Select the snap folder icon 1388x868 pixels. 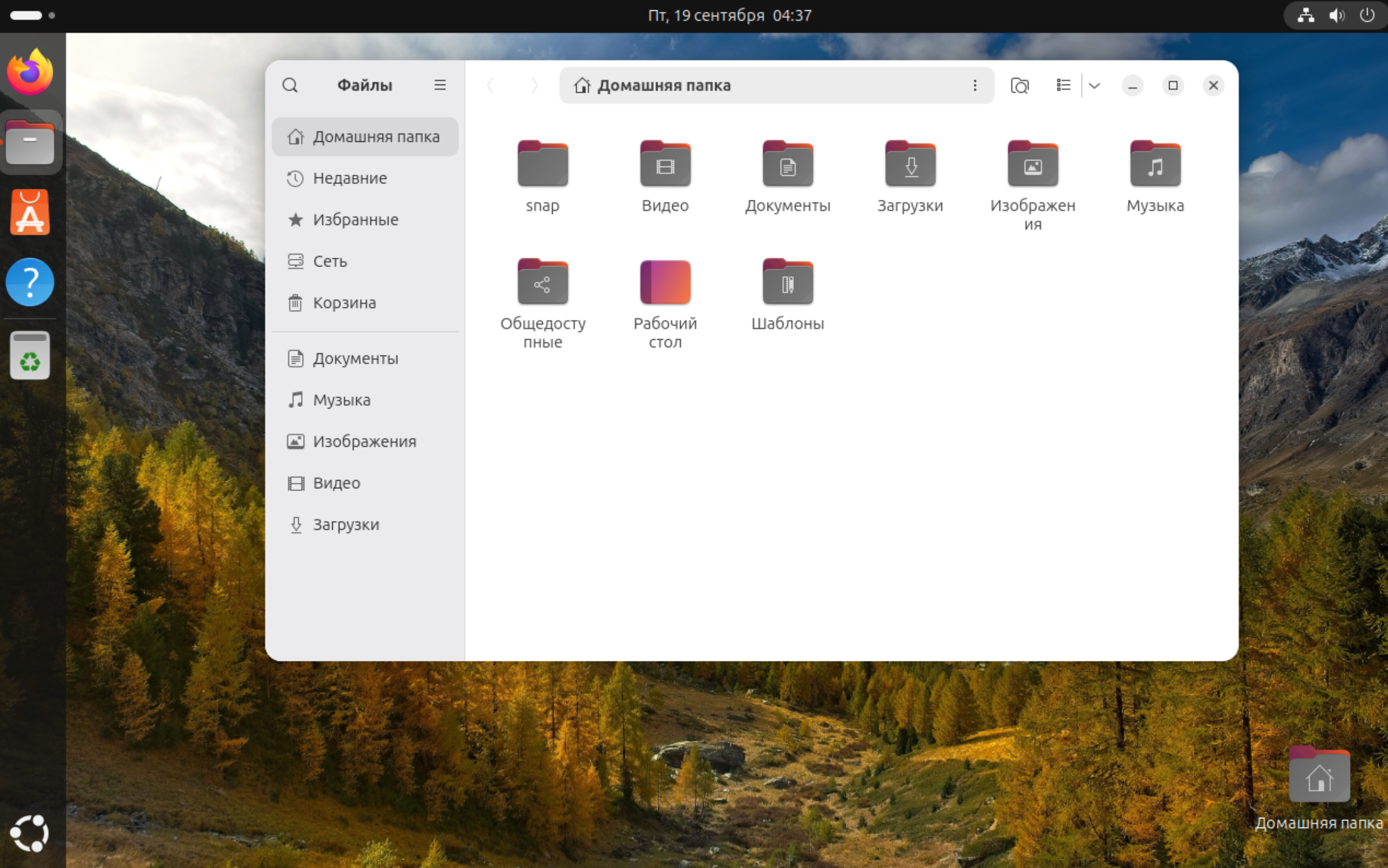tap(543, 163)
